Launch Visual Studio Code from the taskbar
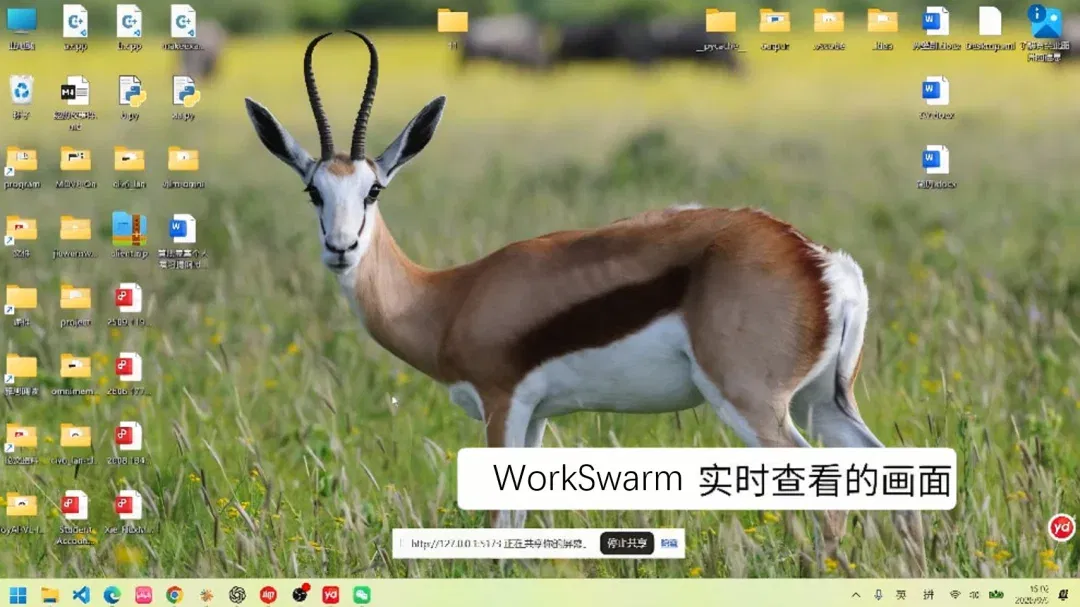1080x607 pixels. click(81, 595)
